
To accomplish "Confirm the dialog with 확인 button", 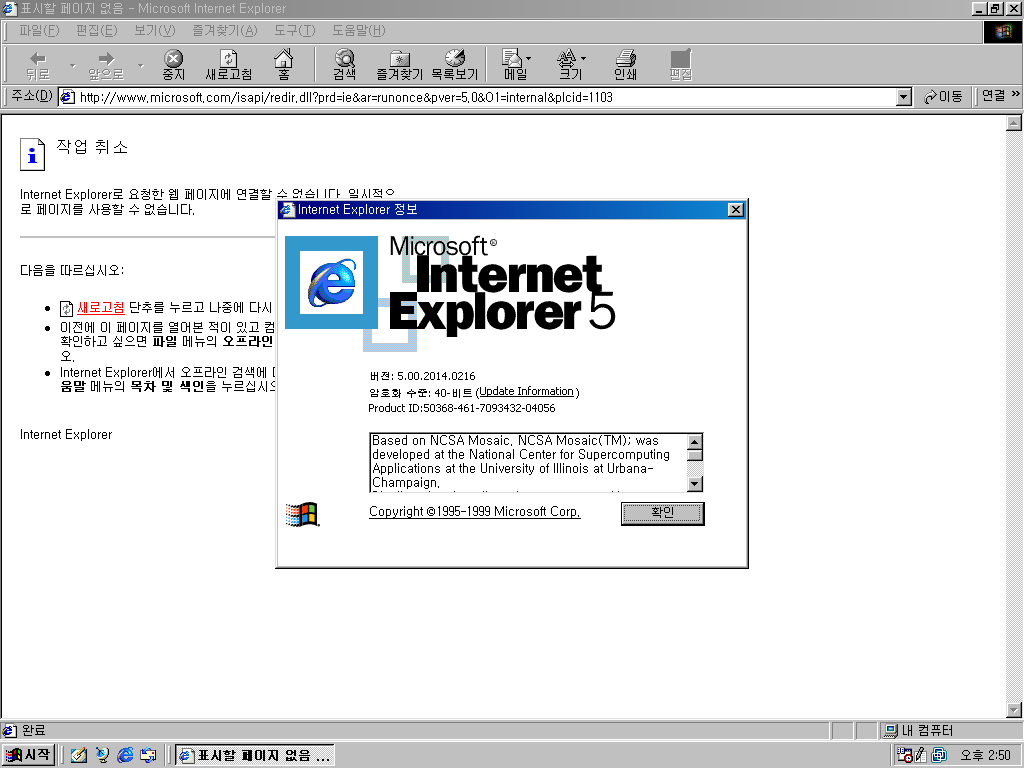I will click(x=662, y=513).
